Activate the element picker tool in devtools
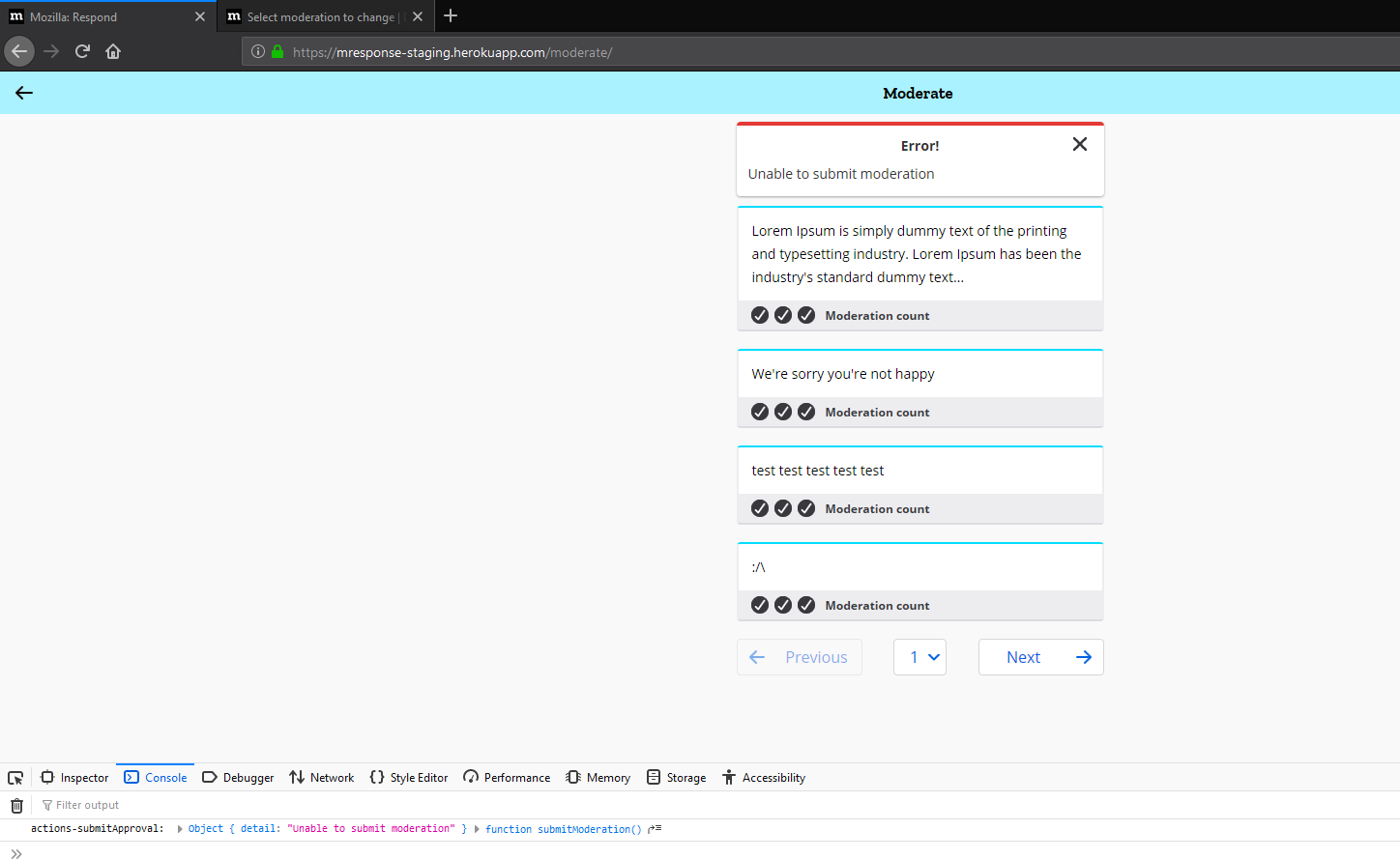Screen dimensions: 1400x860 [x=15, y=778]
